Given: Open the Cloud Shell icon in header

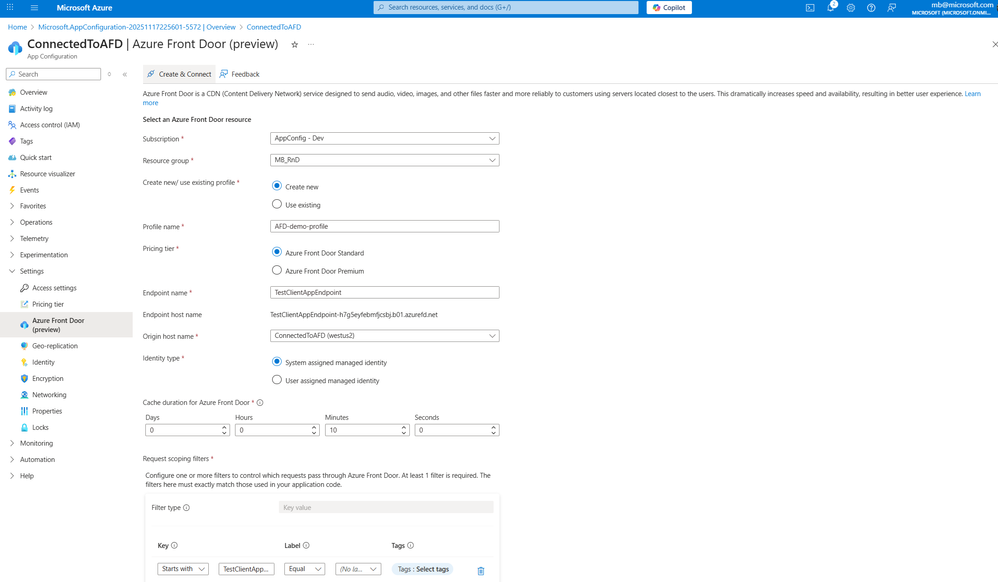Looking at the screenshot, I should pos(810,8).
